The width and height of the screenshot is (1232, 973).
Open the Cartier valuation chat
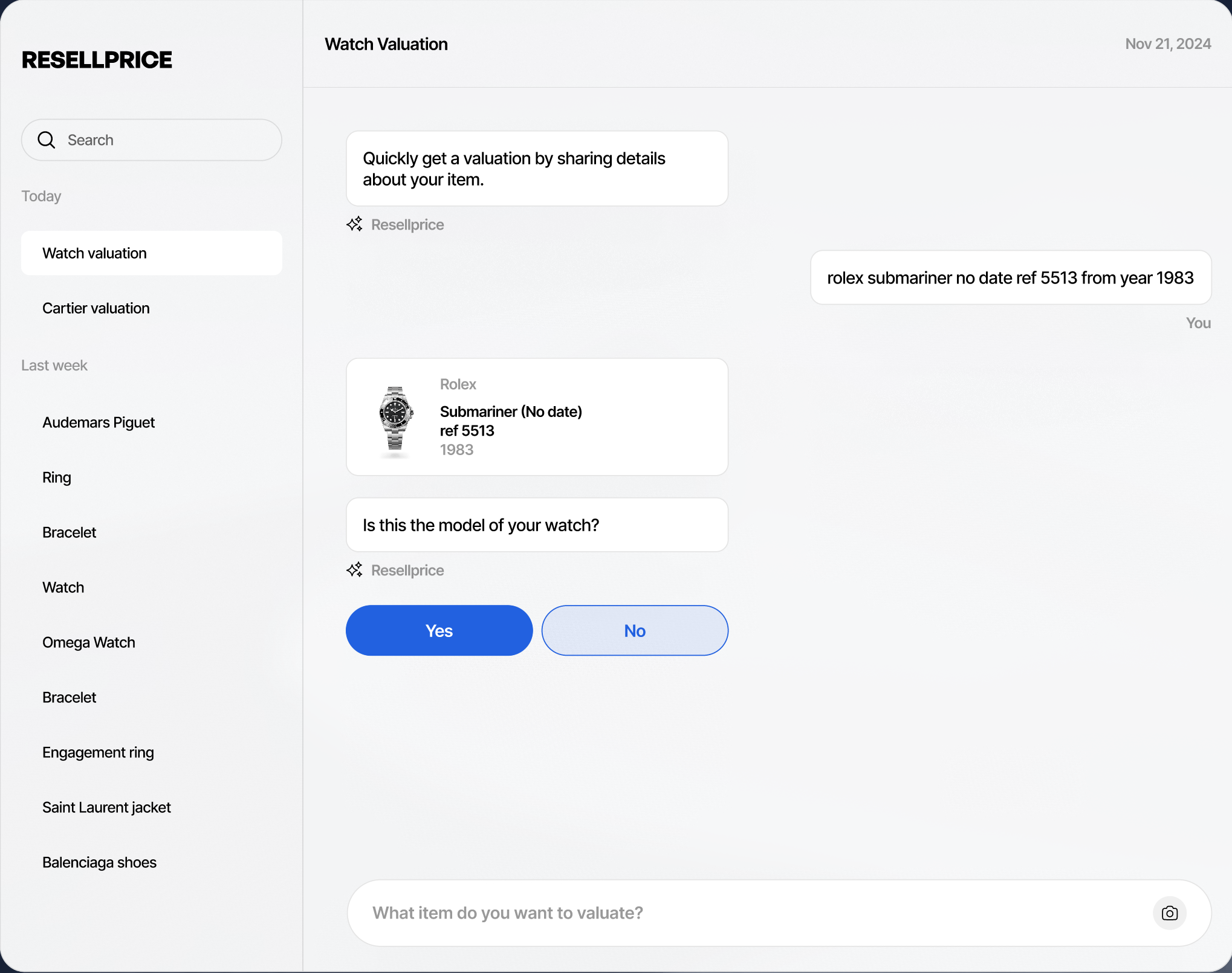click(96, 308)
